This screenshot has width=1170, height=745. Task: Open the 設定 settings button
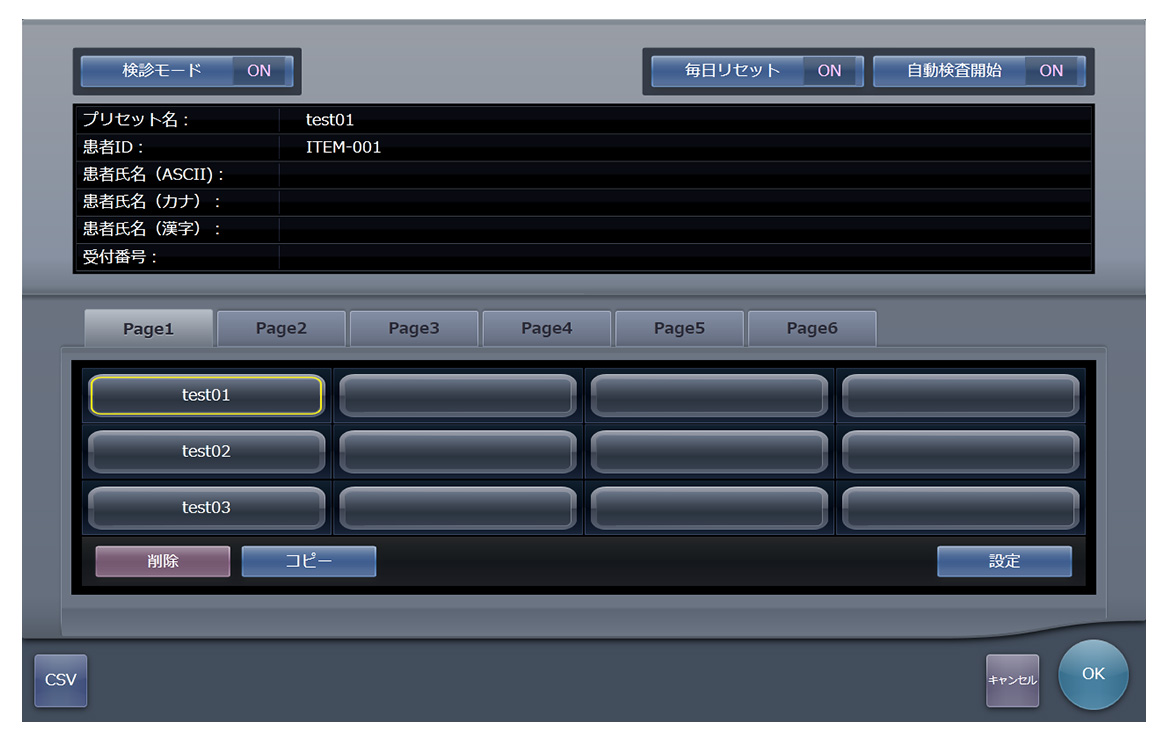(1004, 561)
